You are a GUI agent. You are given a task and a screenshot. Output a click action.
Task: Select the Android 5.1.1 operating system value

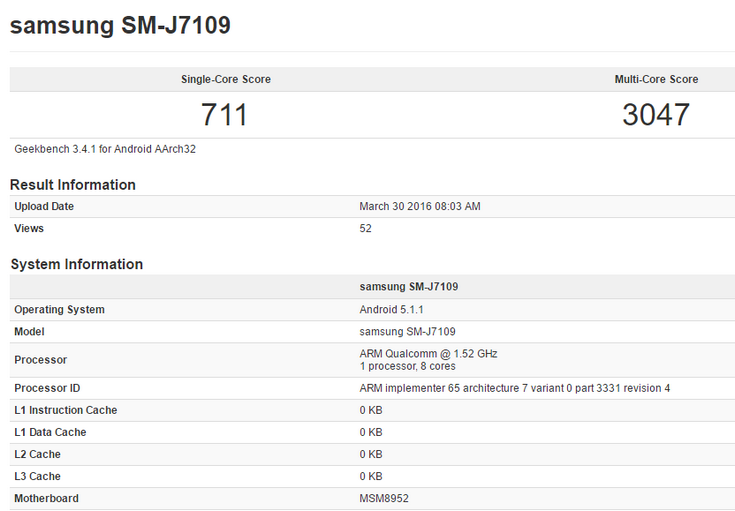(391, 310)
